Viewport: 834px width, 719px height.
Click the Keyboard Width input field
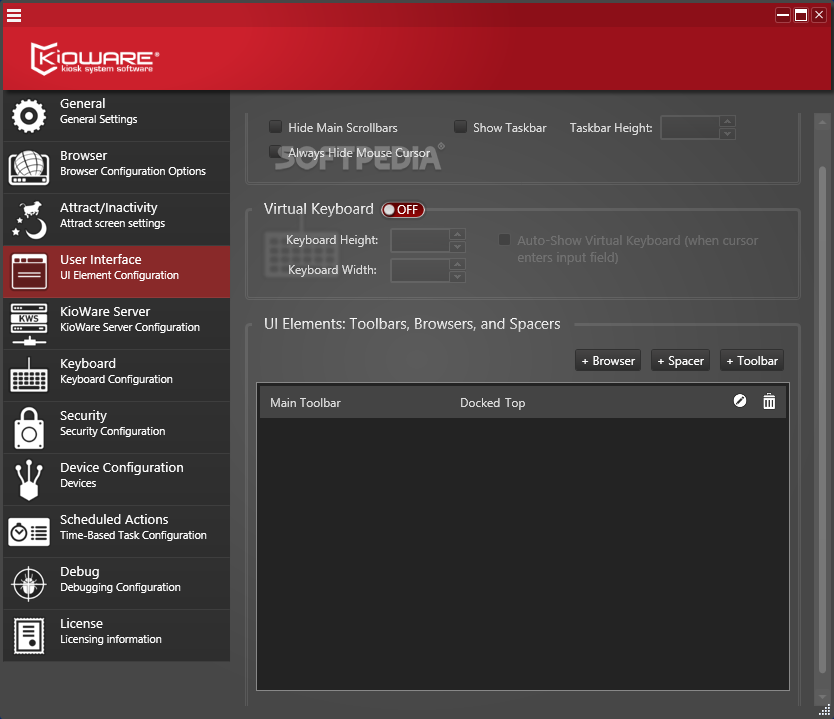[420, 270]
